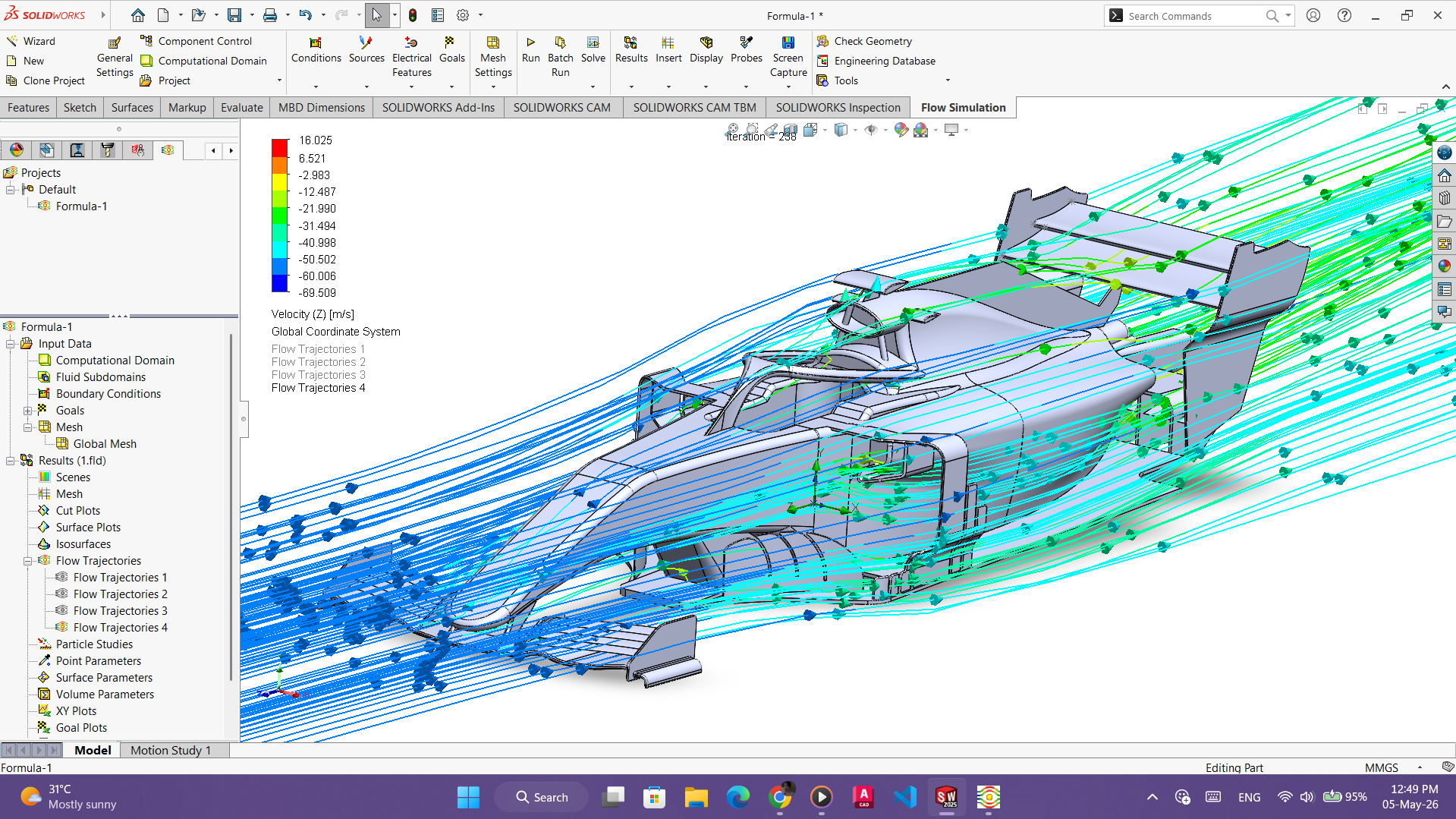
Task: Open the Flow Simulation analysis tree tab
Action: tap(168, 150)
